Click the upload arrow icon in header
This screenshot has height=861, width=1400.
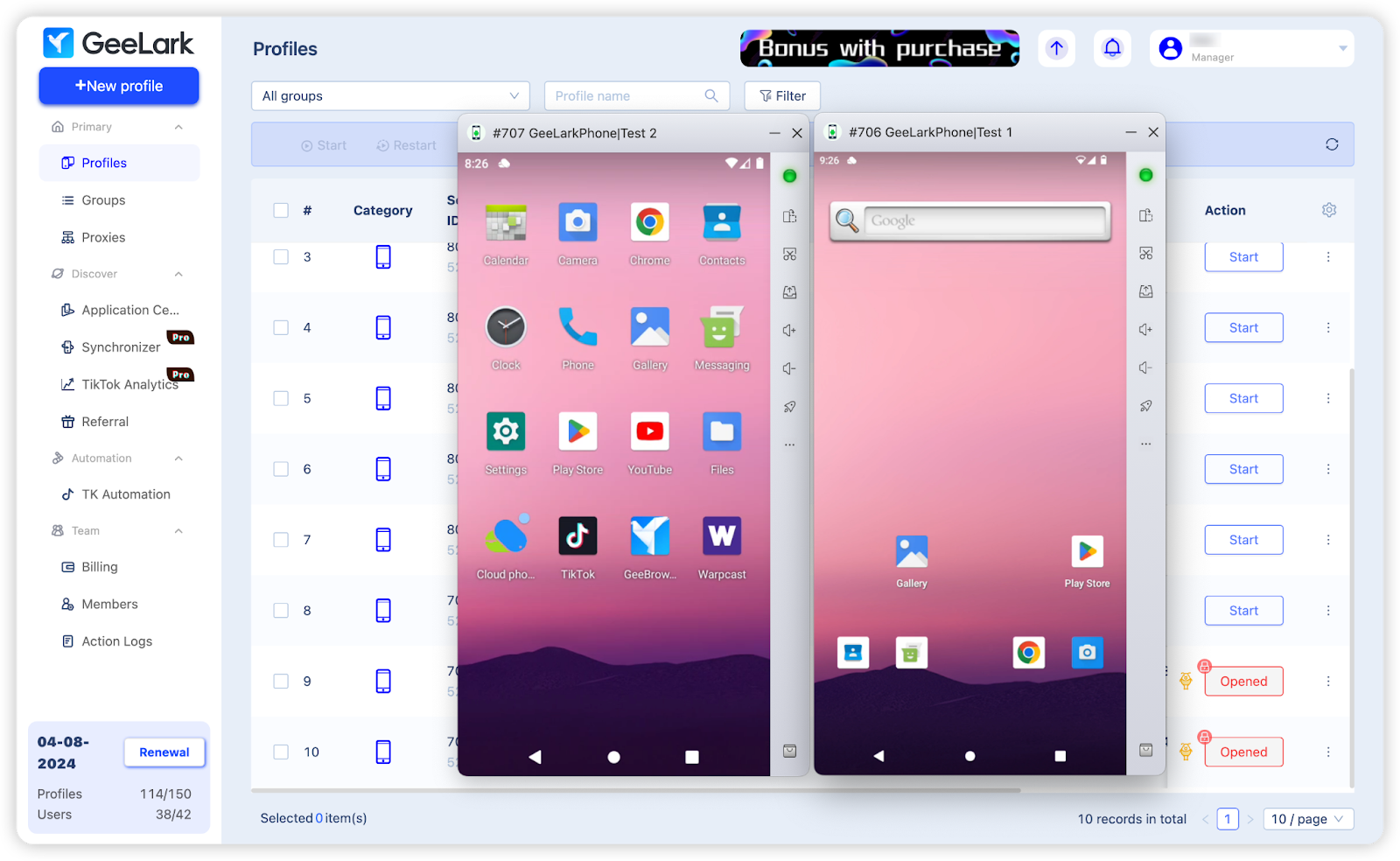[x=1057, y=48]
